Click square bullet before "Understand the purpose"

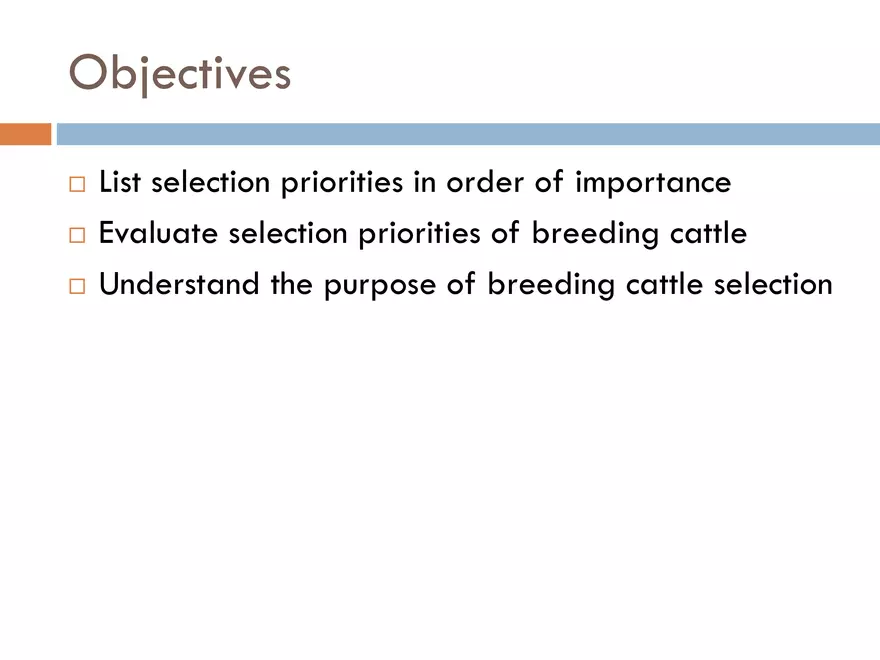78,286
